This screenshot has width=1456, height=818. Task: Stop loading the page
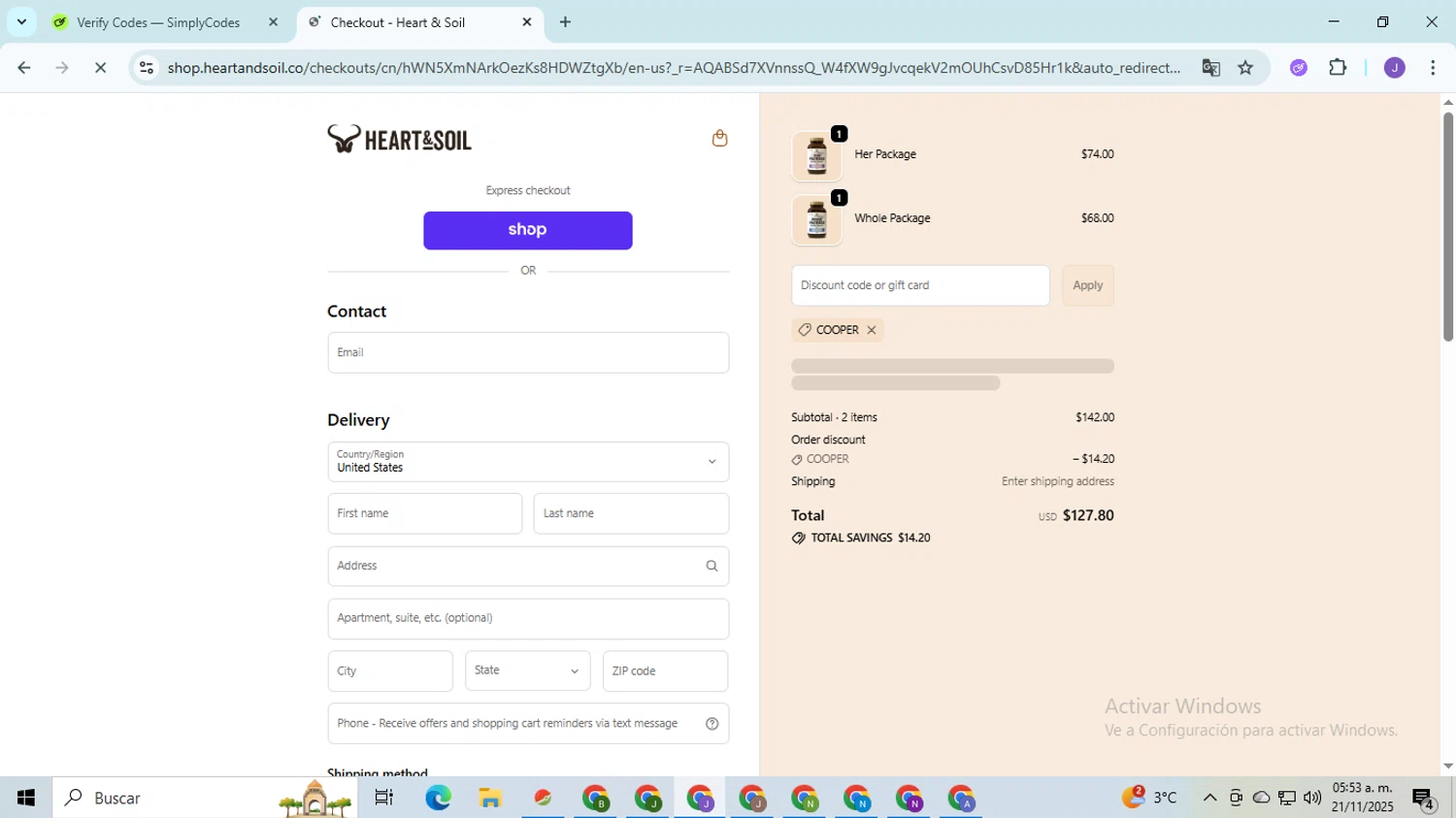[x=100, y=68]
